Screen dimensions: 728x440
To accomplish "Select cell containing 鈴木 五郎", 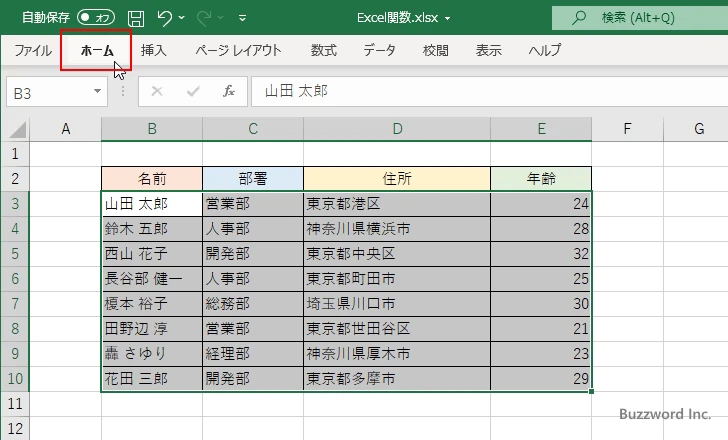I will 152,229.
